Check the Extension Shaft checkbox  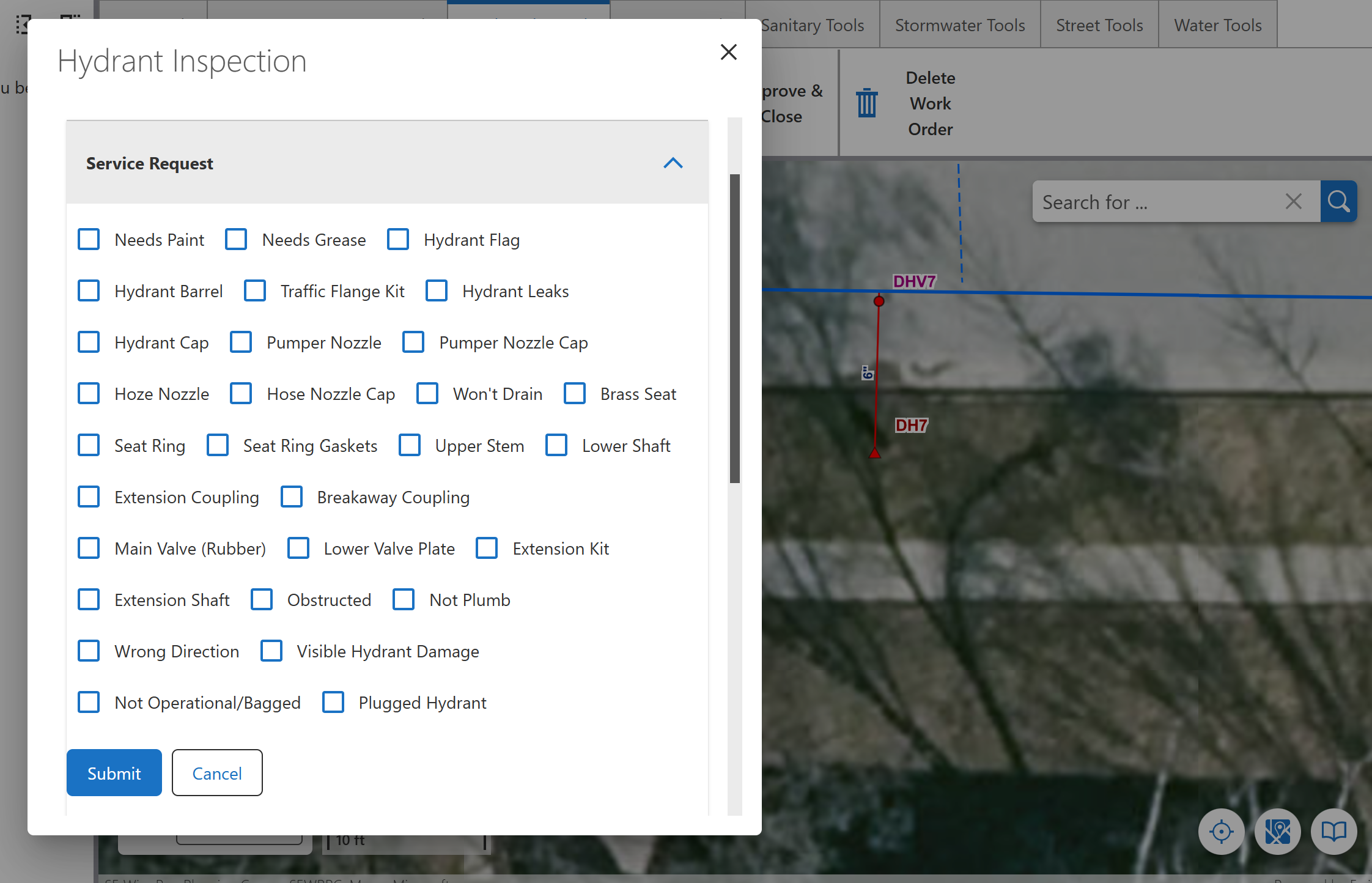(x=89, y=599)
